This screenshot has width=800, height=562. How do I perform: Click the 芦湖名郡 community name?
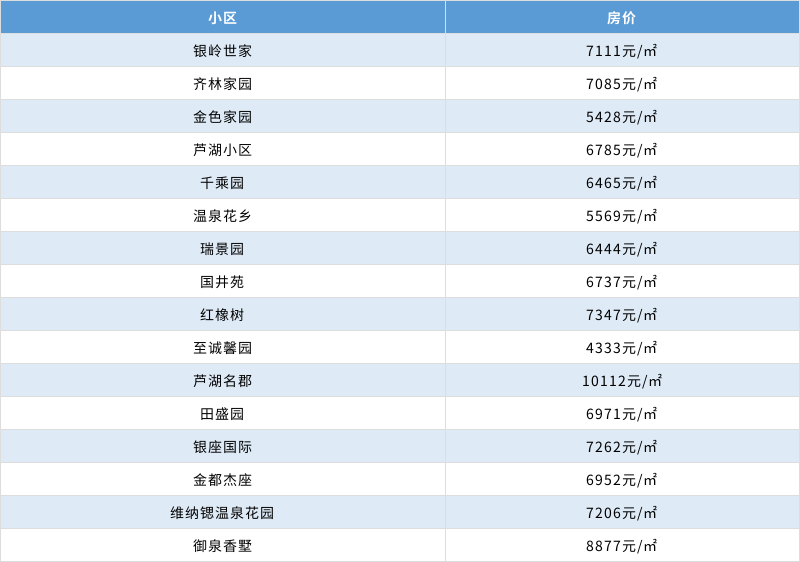(222, 380)
